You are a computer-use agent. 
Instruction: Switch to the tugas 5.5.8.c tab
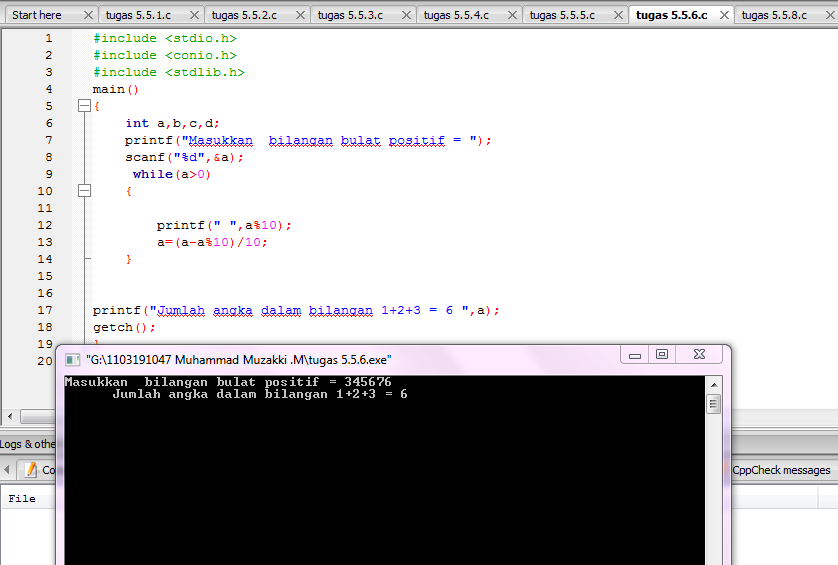coord(774,15)
